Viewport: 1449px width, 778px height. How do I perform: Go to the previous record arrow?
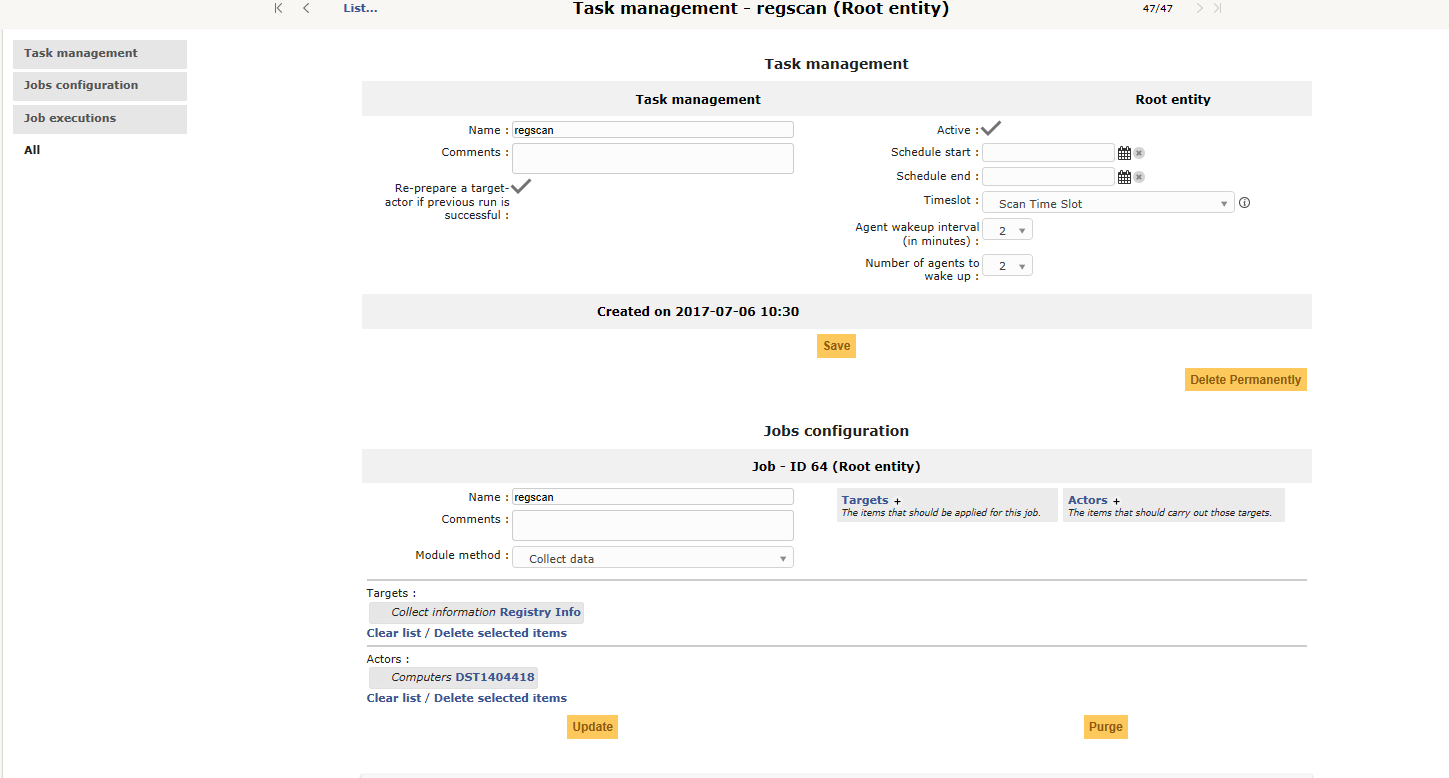pos(306,8)
